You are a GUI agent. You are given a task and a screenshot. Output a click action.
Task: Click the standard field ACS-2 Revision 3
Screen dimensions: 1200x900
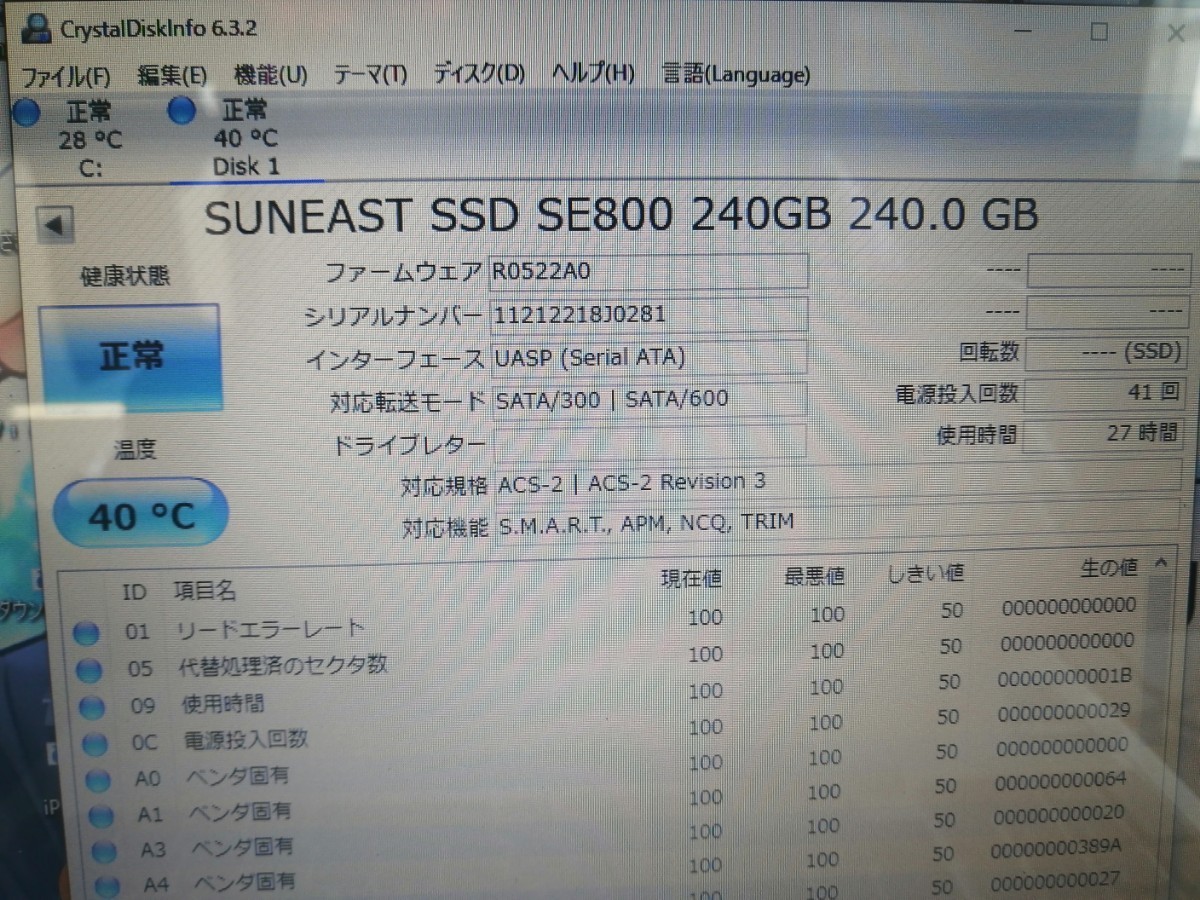pyautogui.click(x=838, y=481)
